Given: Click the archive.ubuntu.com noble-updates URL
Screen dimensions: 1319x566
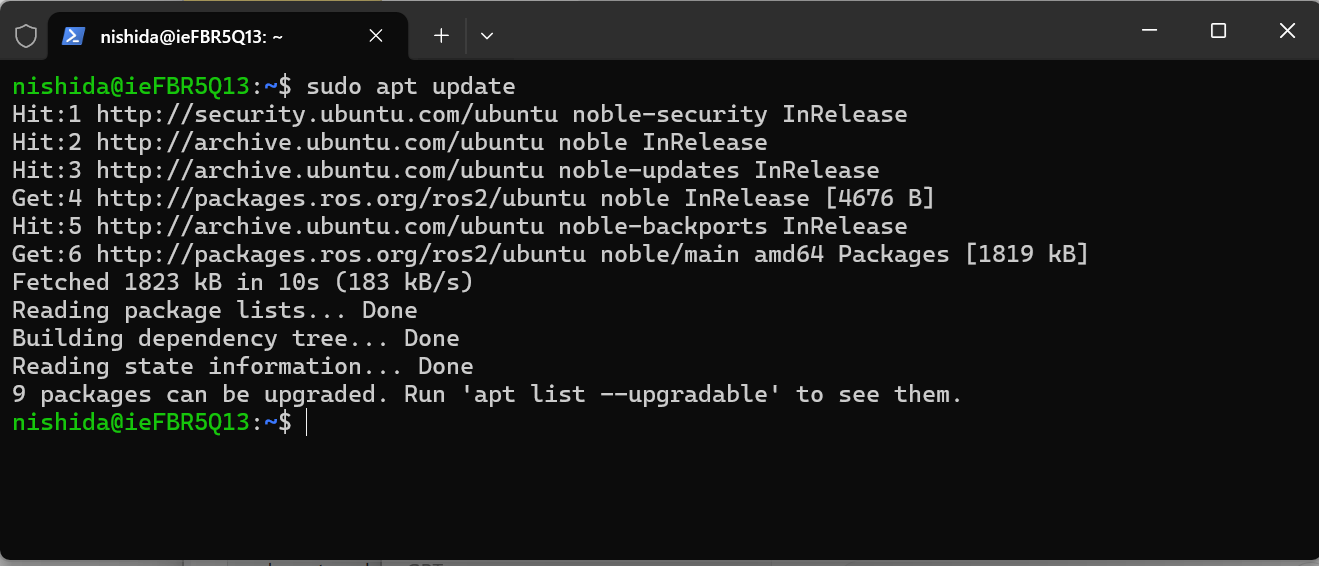Looking at the screenshot, I should [x=319, y=170].
